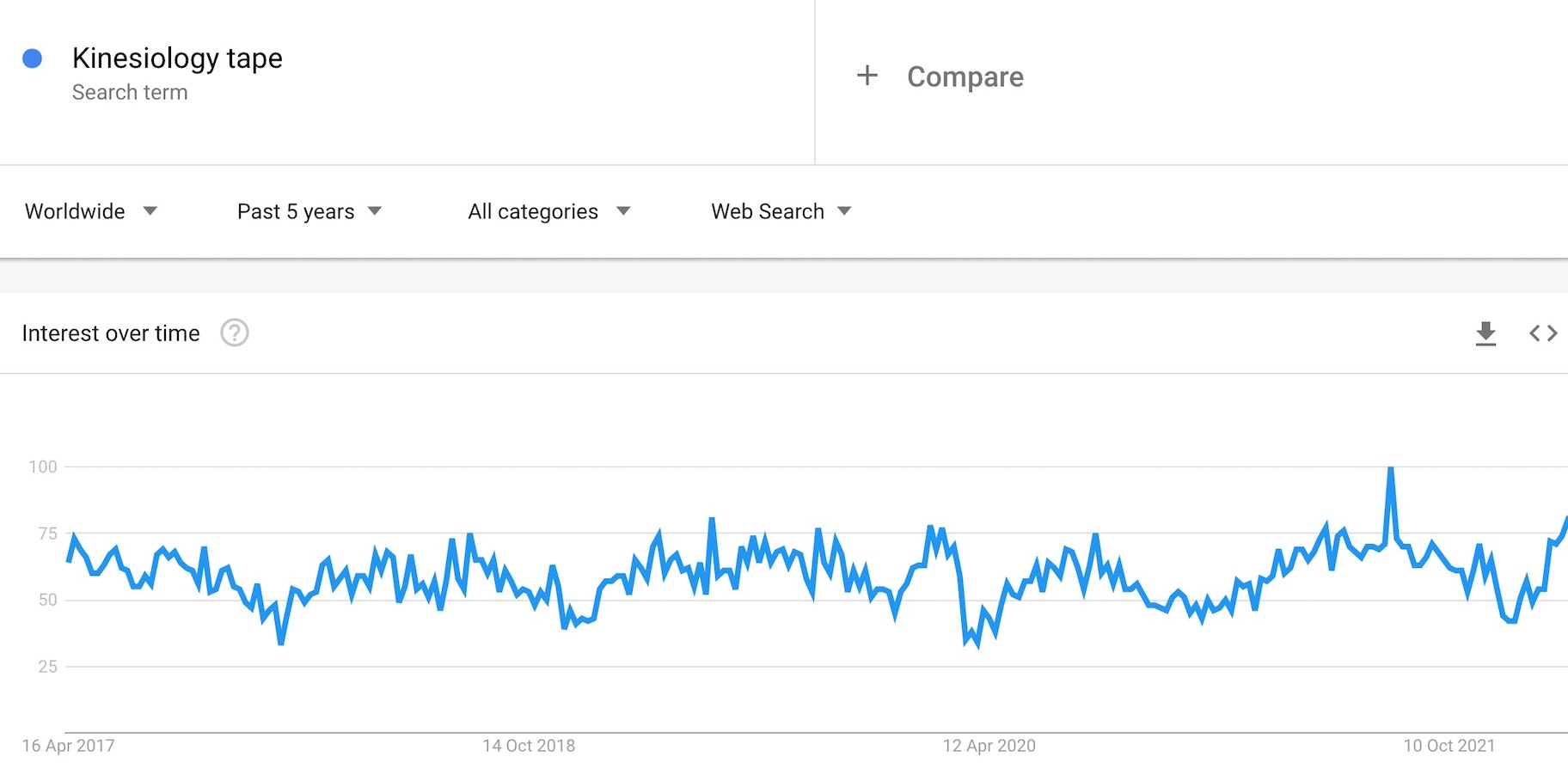Open the All categories dropdown
The image size is (1568, 781).
tap(548, 211)
